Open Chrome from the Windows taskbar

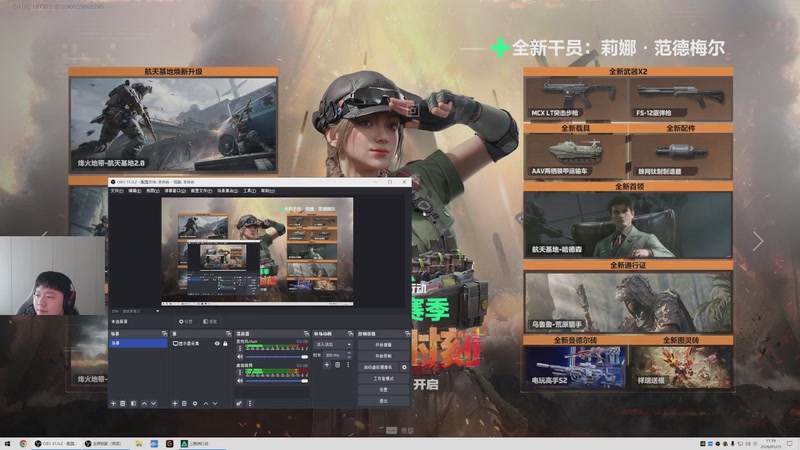[23, 444]
